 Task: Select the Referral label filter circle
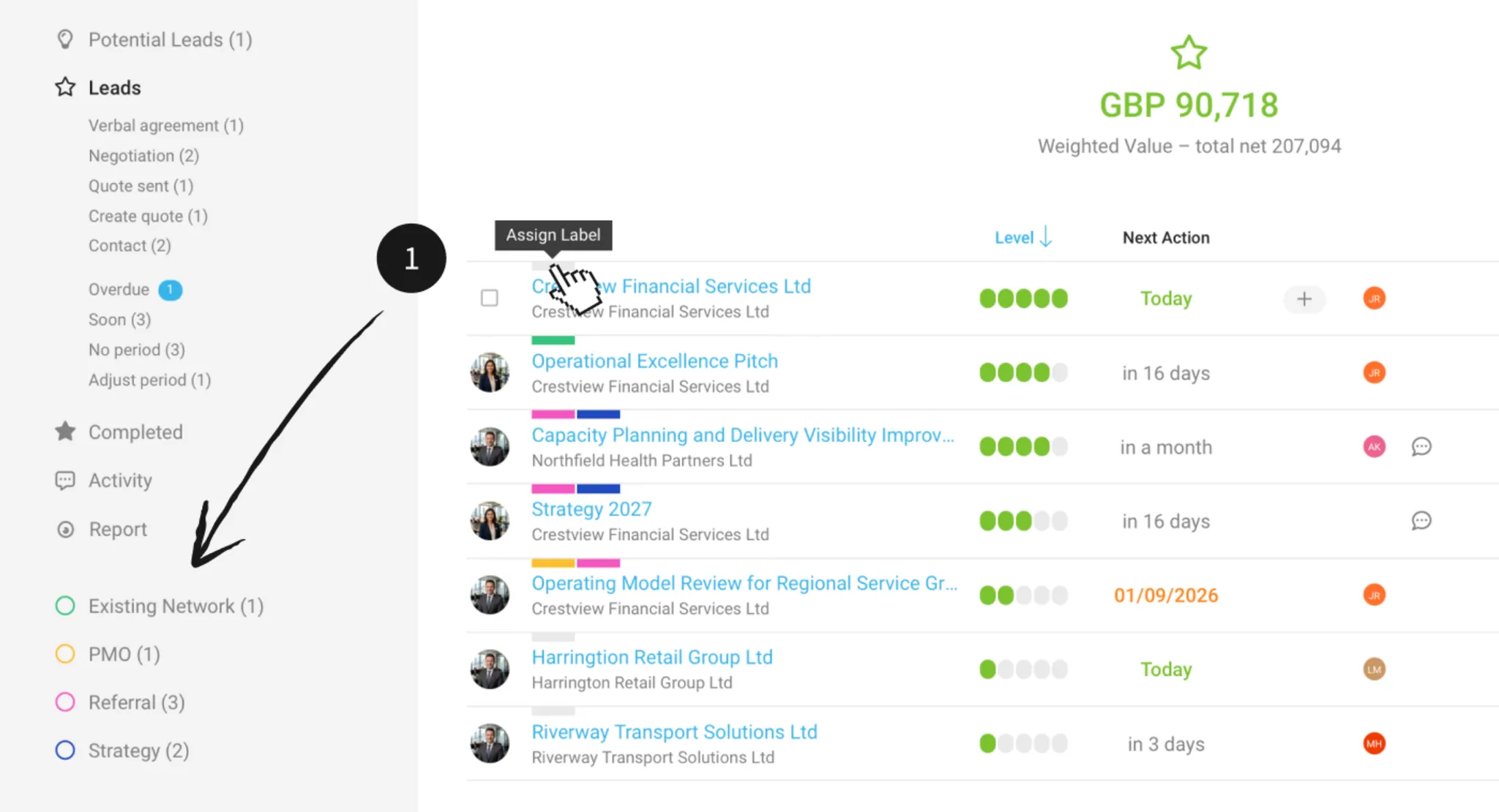point(65,702)
